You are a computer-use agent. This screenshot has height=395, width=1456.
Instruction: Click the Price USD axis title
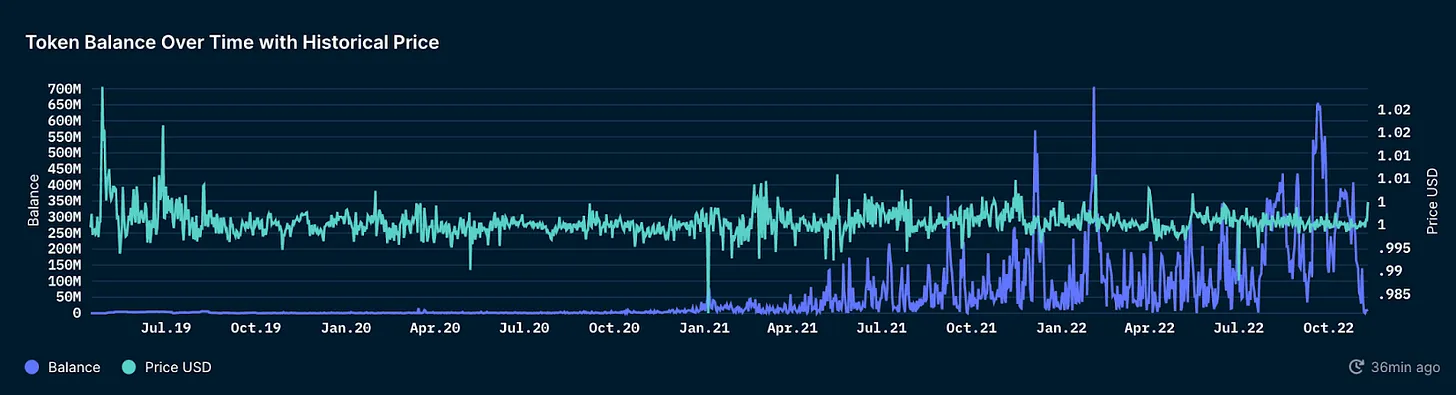pos(1432,201)
